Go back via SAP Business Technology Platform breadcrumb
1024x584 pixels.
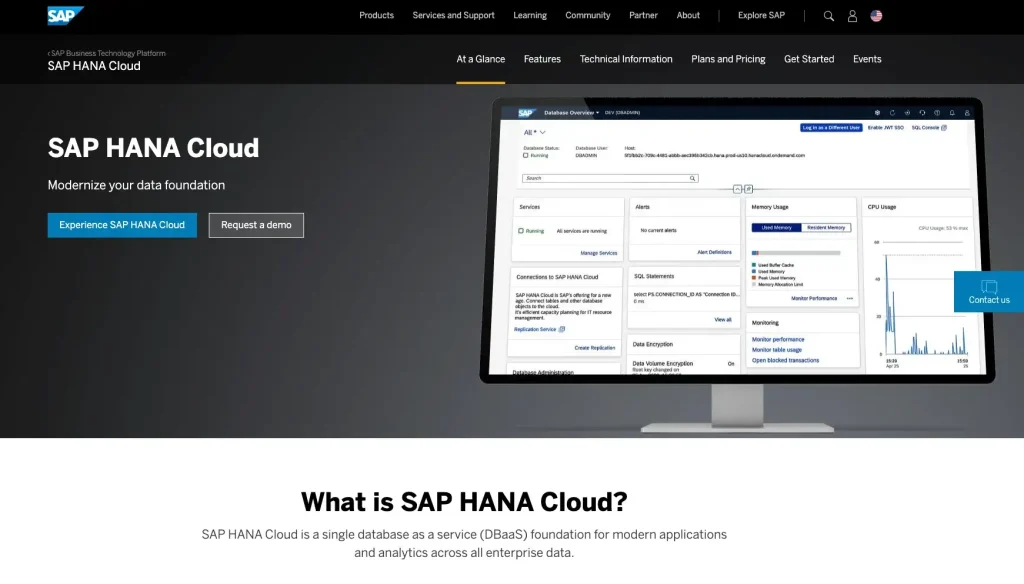[x=106, y=53]
